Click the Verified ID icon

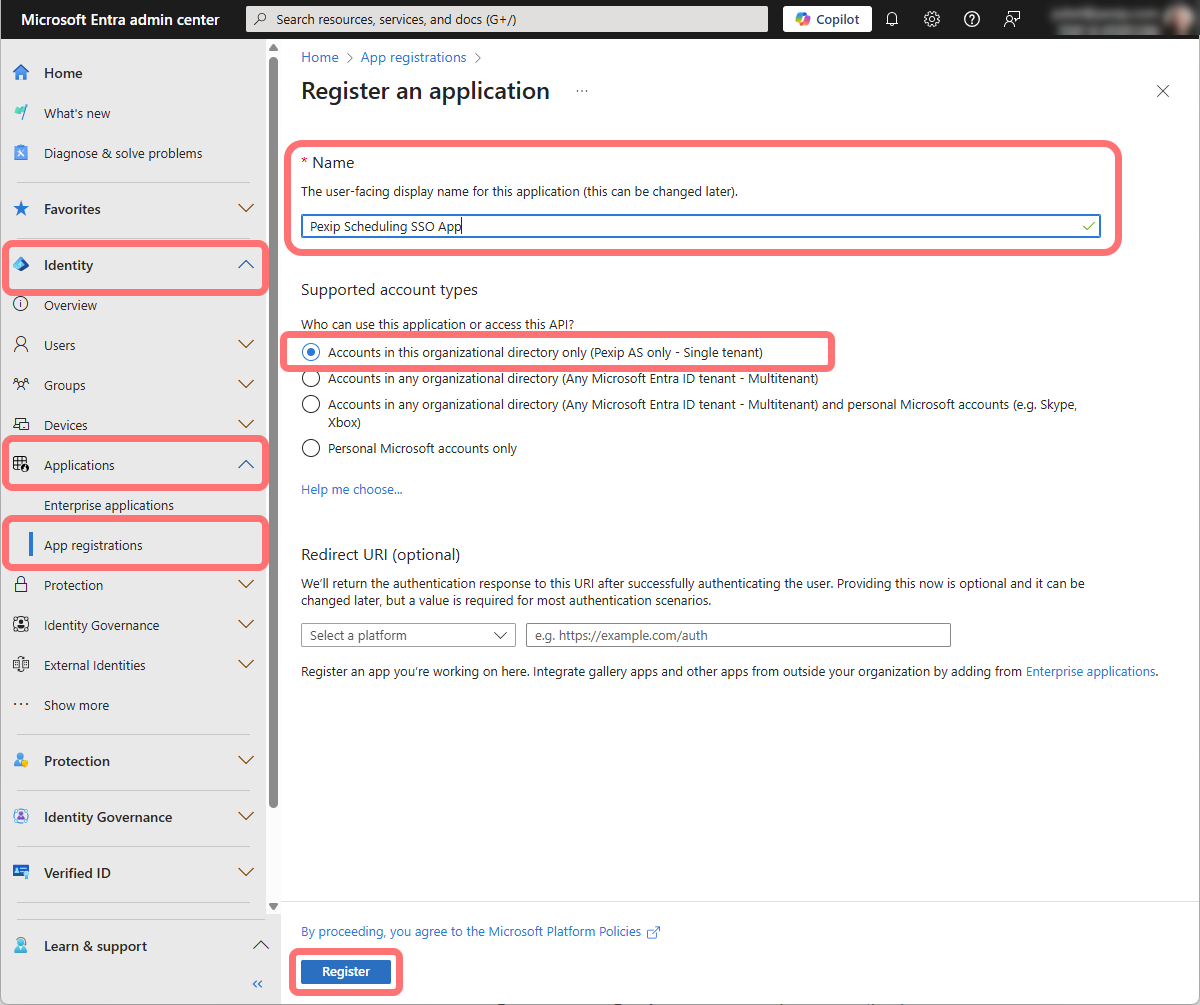pyautogui.click(x=21, y=873)
